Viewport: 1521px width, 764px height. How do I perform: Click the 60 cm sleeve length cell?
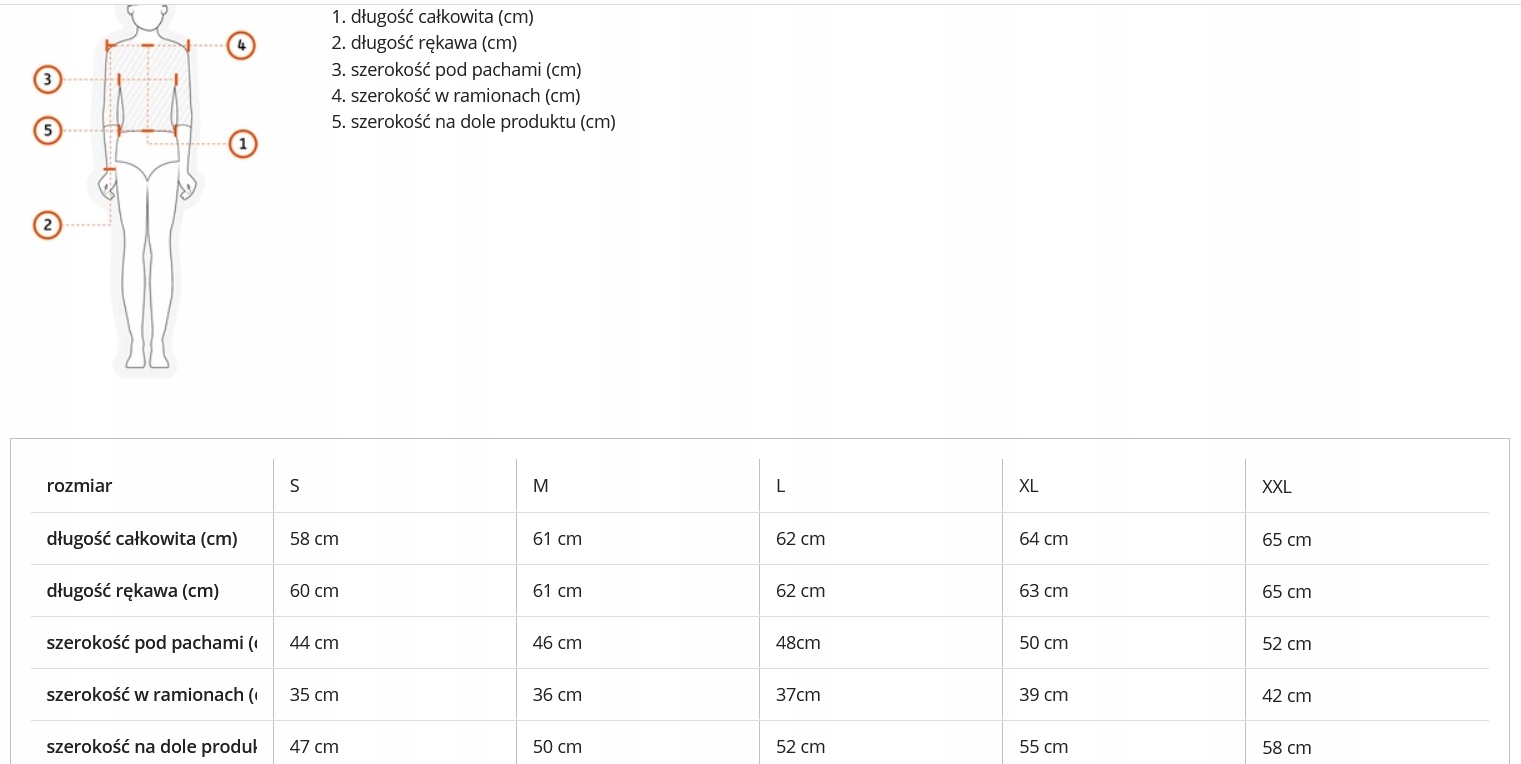[314, 591]
